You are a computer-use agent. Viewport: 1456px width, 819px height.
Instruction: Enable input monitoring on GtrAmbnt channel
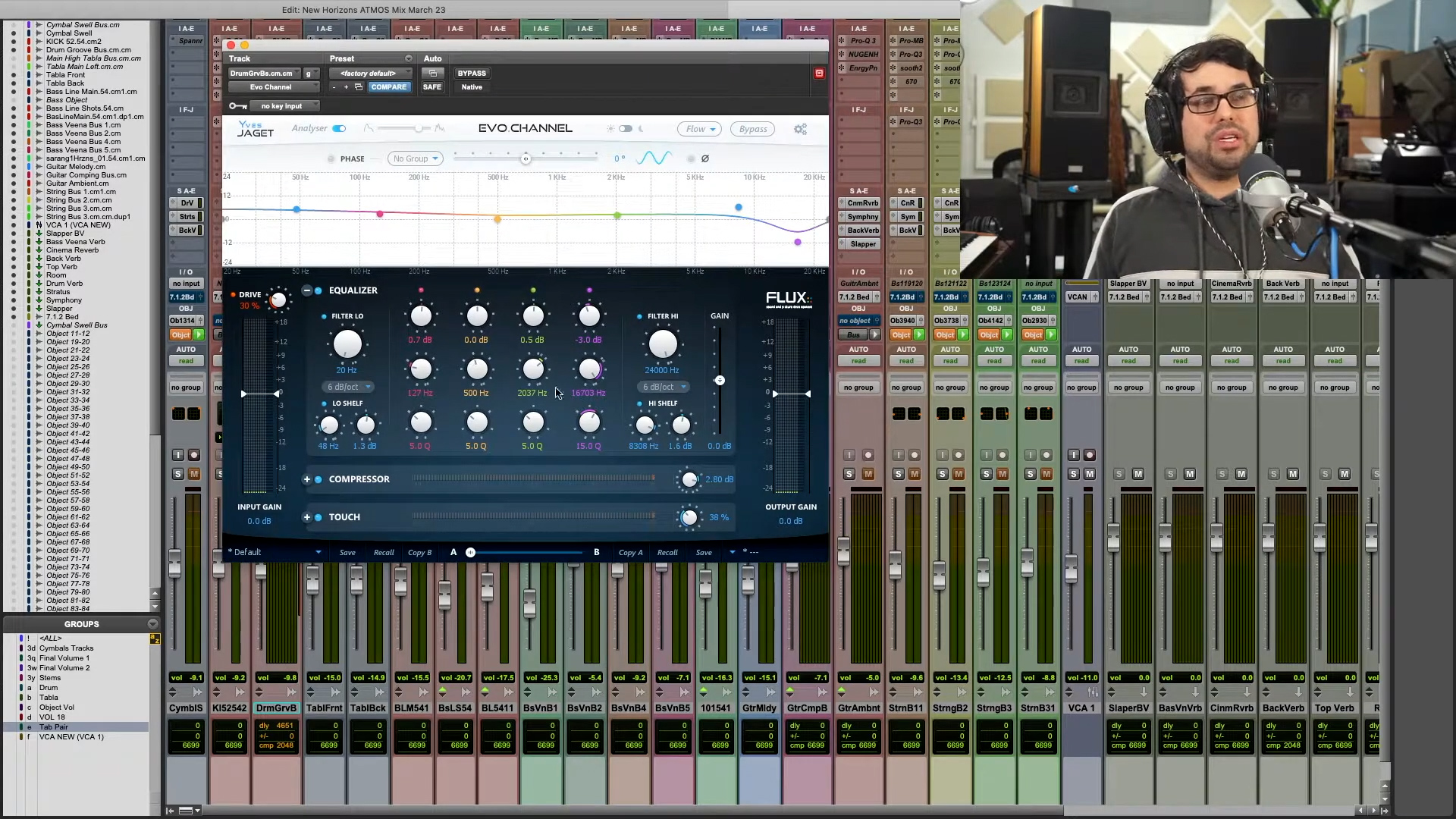pyautogui.click(x=849, y=455)
